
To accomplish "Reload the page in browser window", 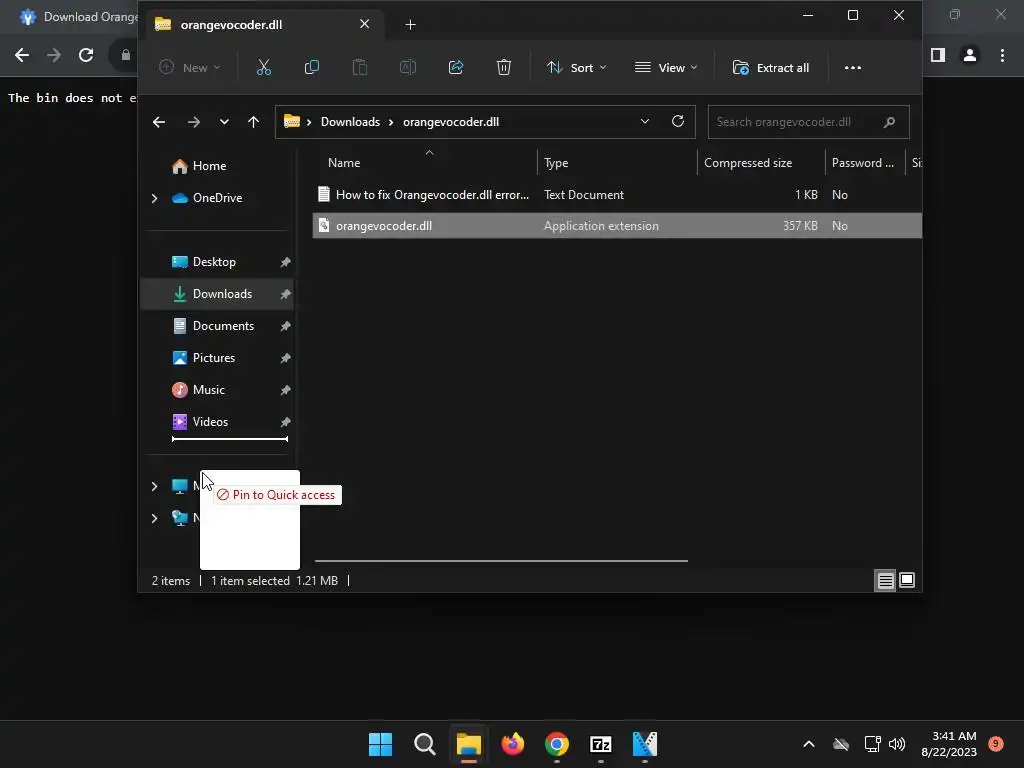I will tap(86, 55).
